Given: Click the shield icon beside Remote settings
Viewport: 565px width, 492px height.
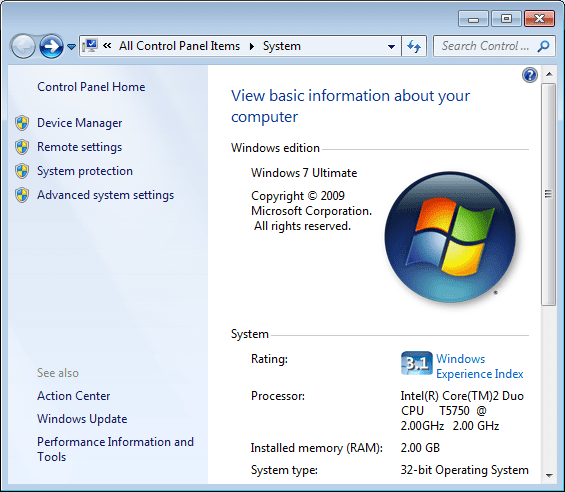Looking at the screenshot, I should click(22, 147).
